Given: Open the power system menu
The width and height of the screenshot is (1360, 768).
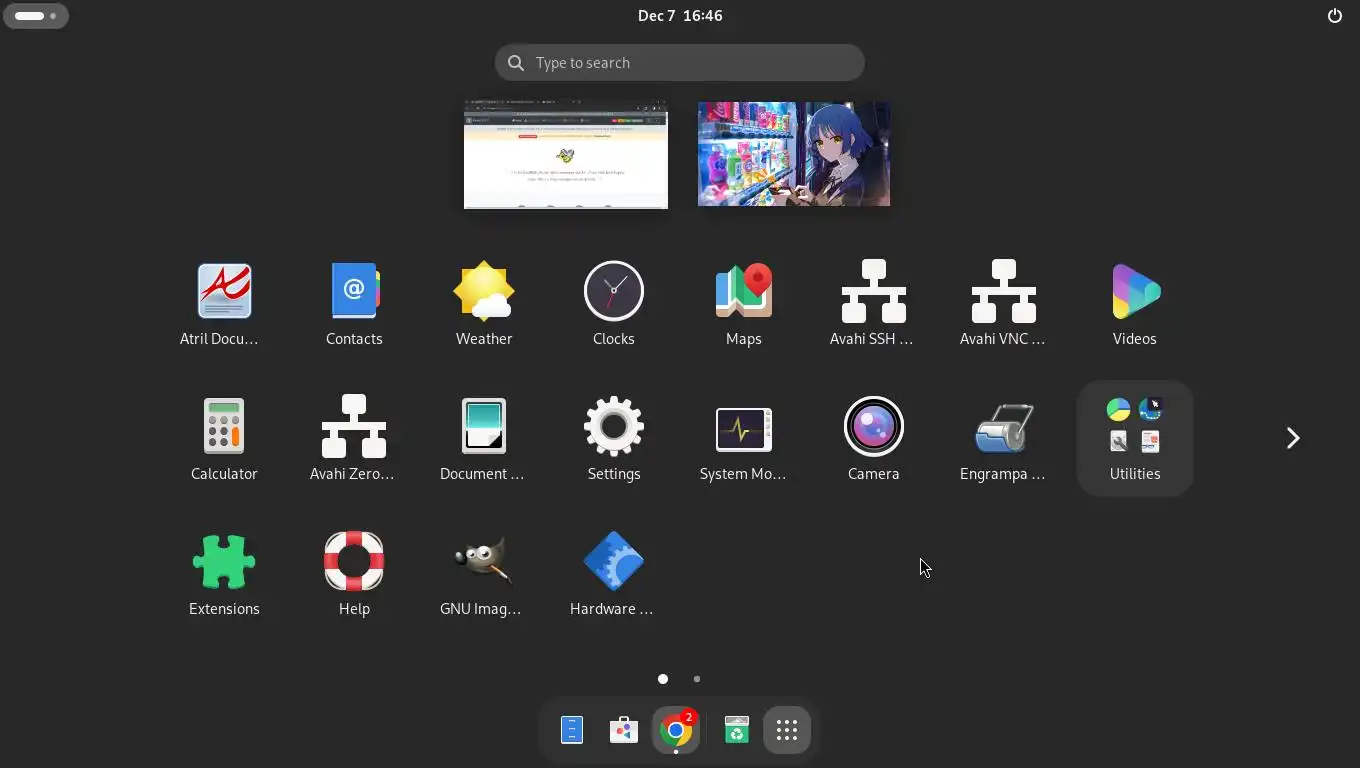Looking at the screenshot, I should coord(1335,16).
